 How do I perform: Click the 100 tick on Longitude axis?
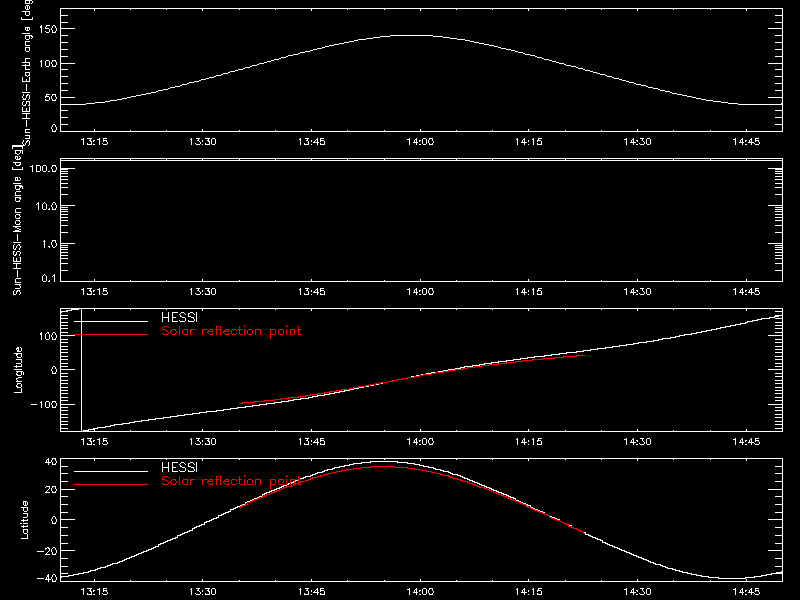click(48, 336)
